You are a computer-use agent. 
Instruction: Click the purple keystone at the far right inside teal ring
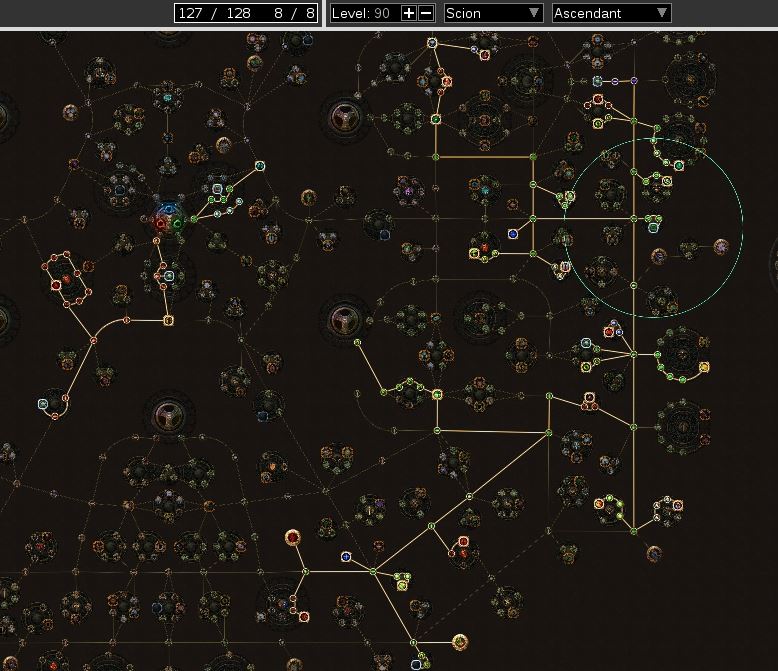point(721,246)
